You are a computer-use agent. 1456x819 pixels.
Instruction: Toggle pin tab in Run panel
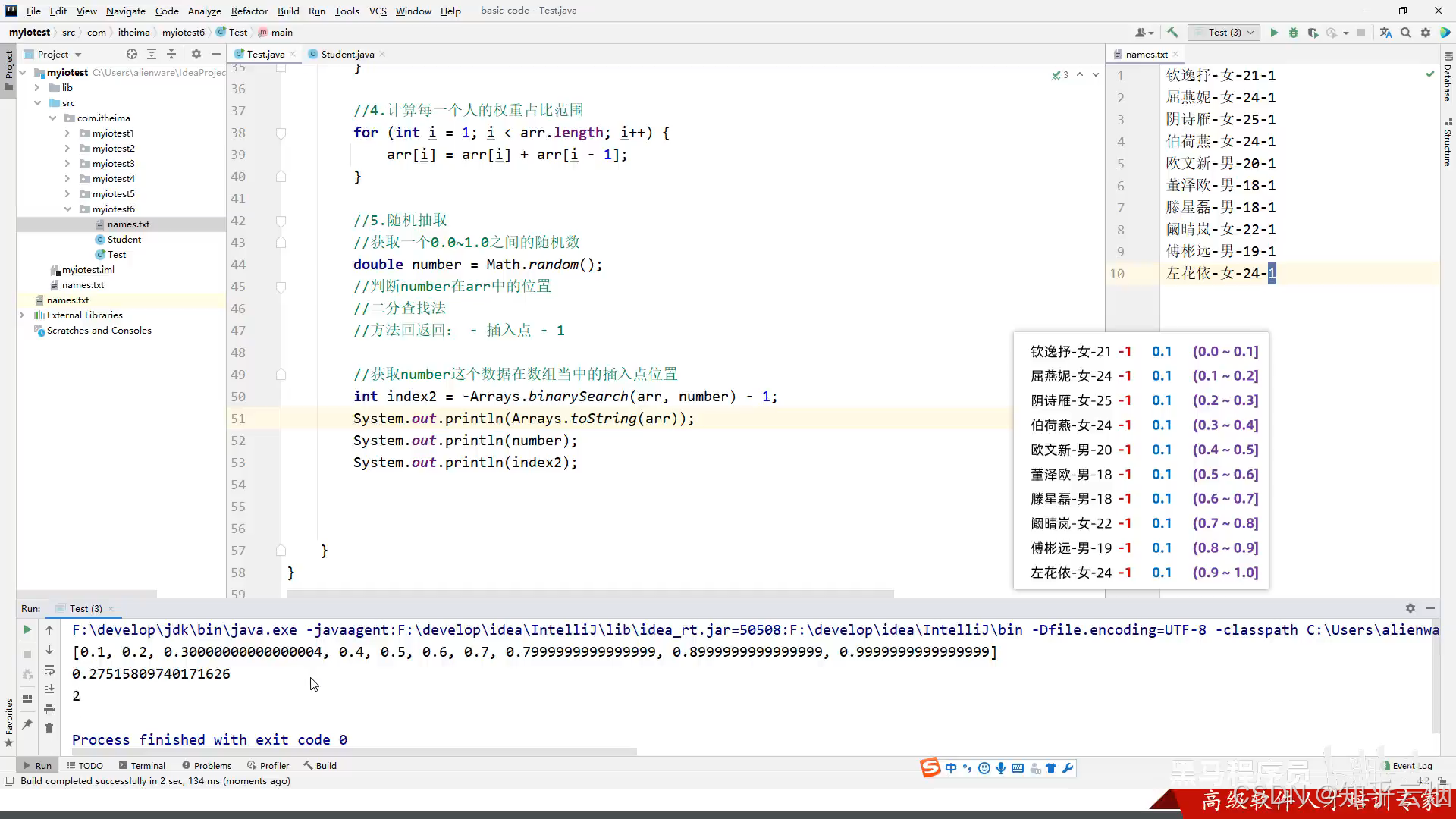[27, 724]
